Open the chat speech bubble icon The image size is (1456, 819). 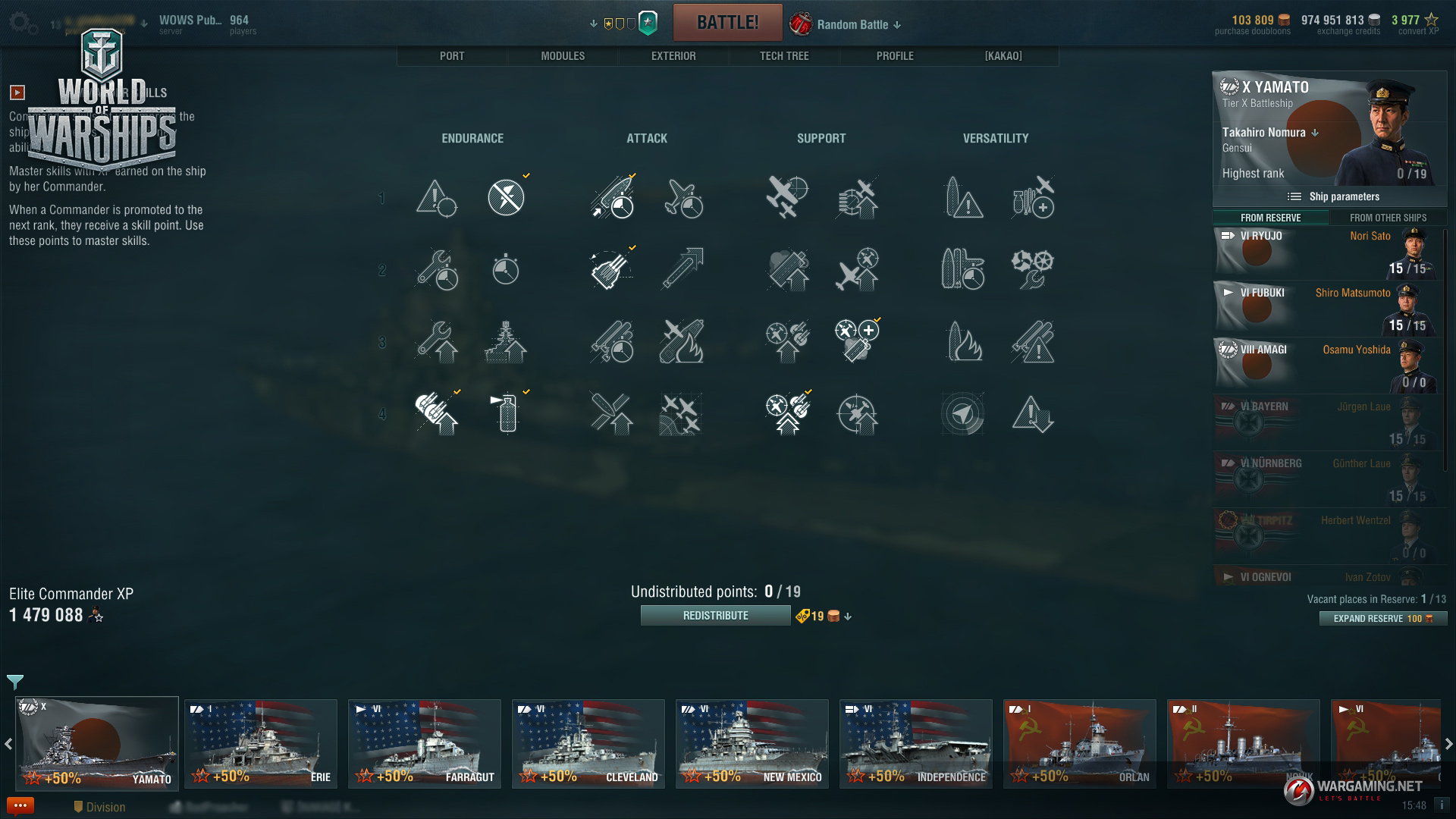click(20, 805)
